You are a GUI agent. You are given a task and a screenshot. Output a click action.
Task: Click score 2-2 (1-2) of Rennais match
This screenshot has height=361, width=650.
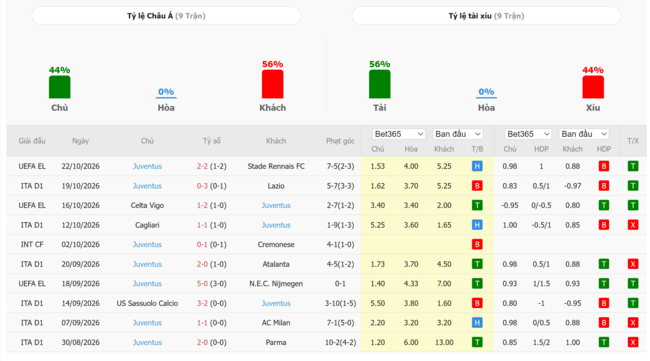(x=211, y=166)
